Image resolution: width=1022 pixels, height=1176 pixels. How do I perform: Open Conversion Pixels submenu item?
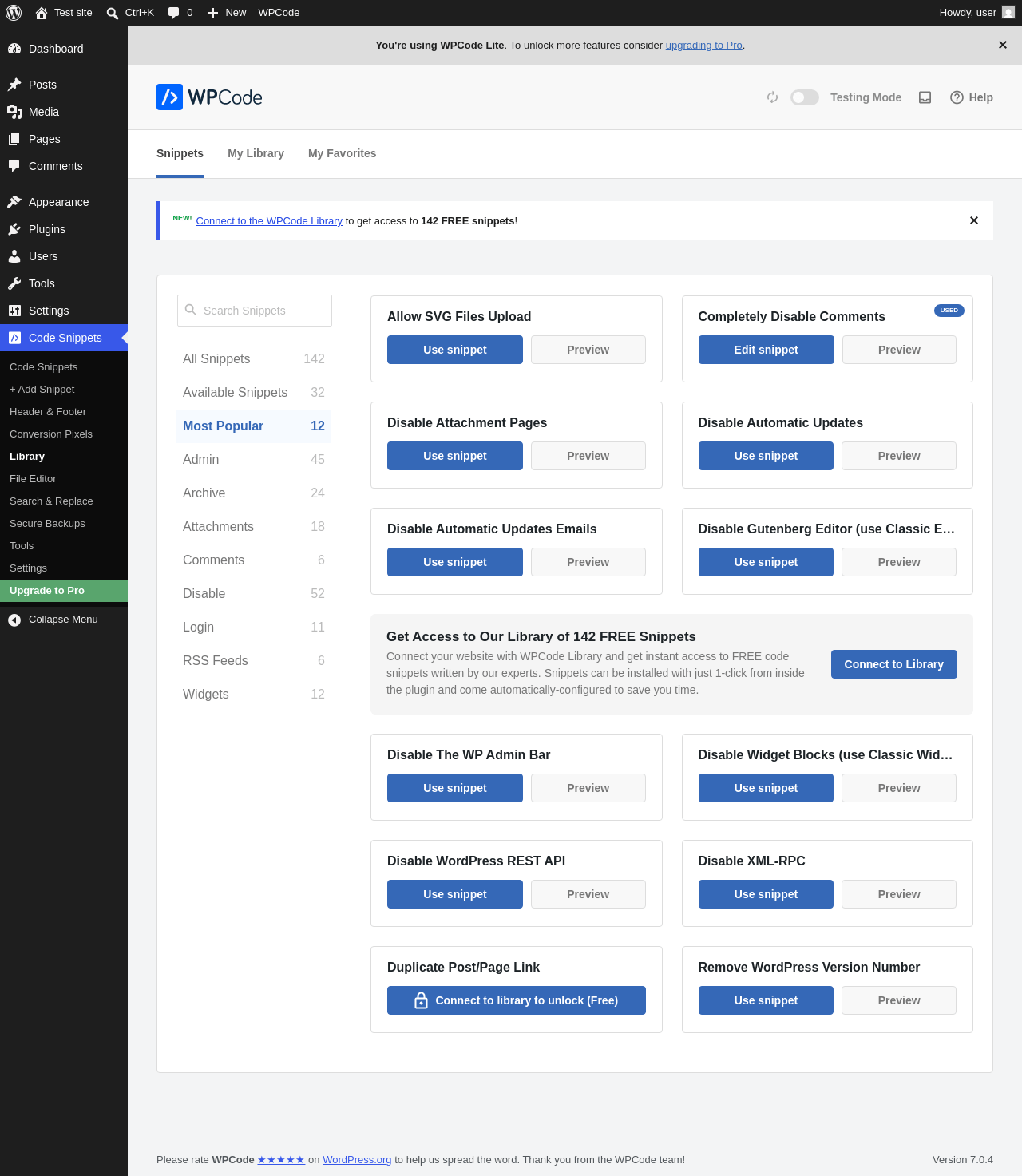[x=64, y=434]
